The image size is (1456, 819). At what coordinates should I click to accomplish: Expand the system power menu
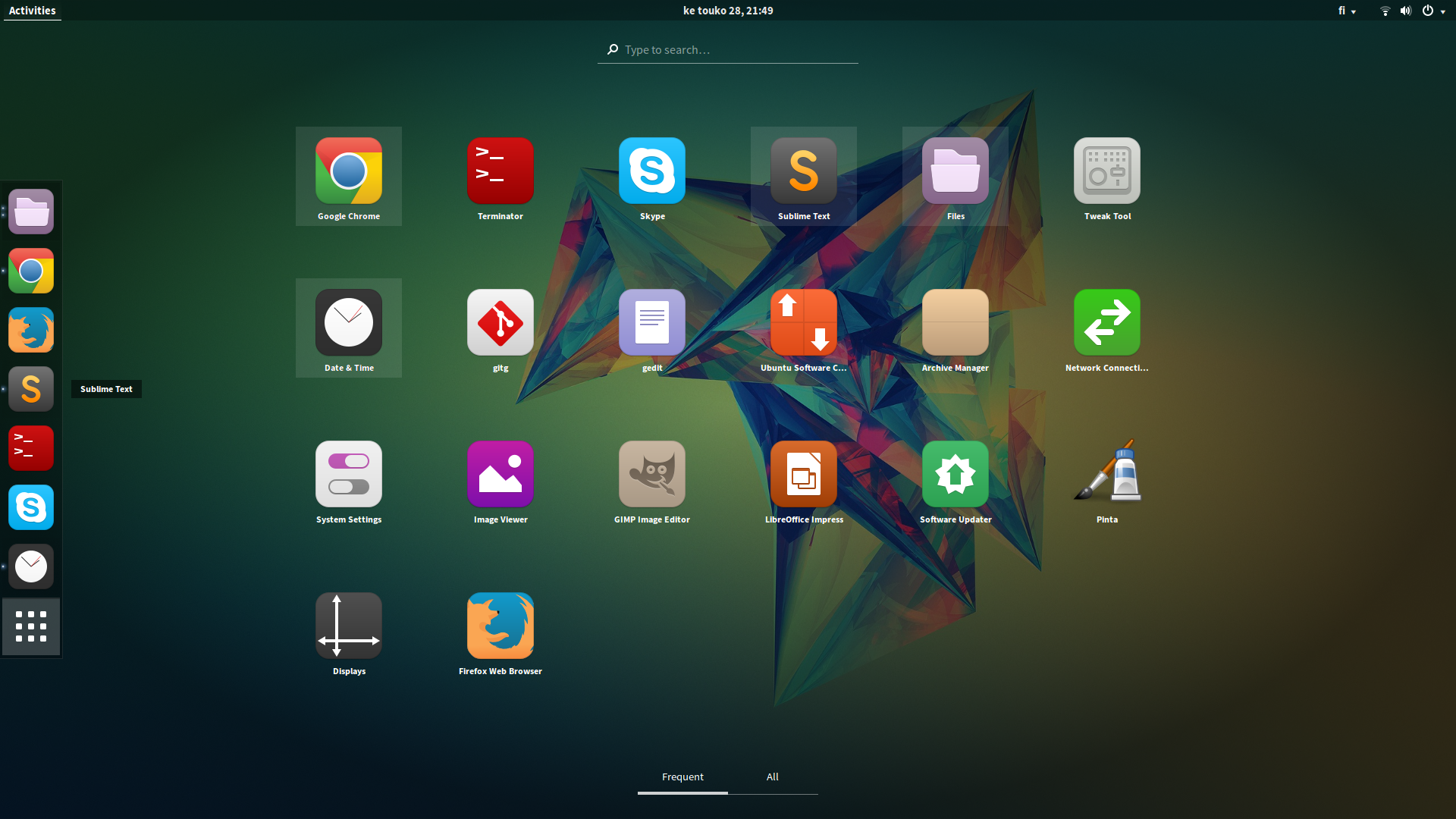click(1433, 11)
